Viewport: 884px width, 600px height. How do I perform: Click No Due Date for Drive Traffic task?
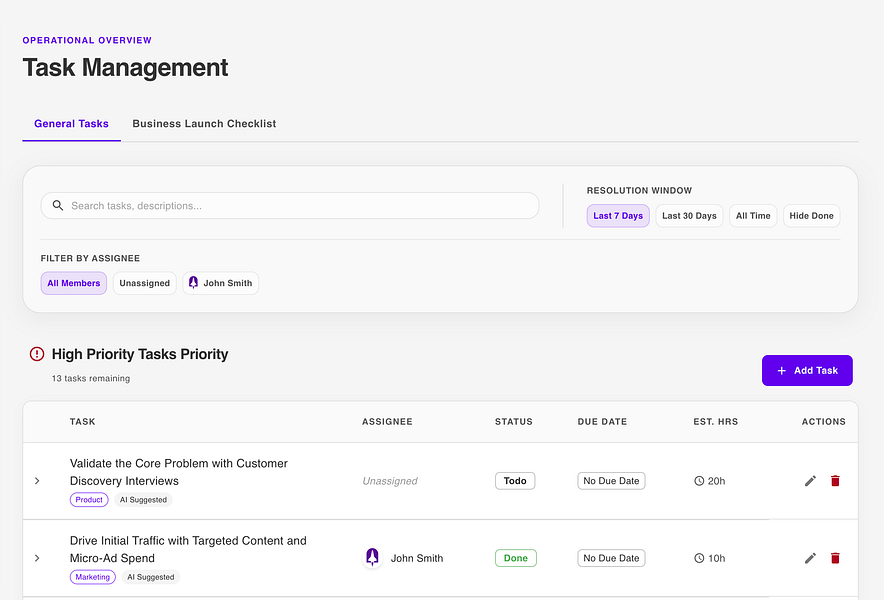(611, 558)
